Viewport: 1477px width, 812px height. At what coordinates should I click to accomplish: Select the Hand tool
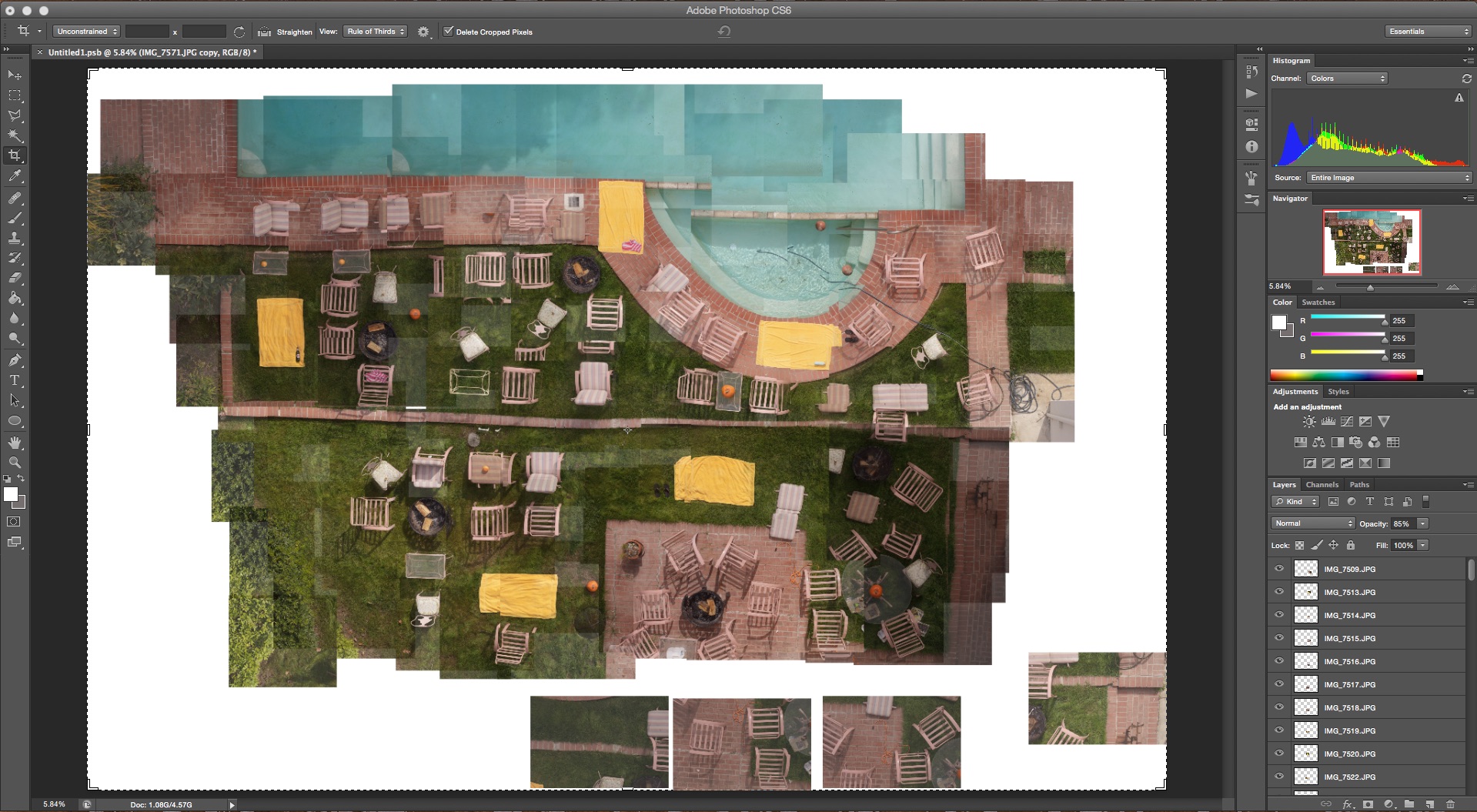tap(15, 443)
